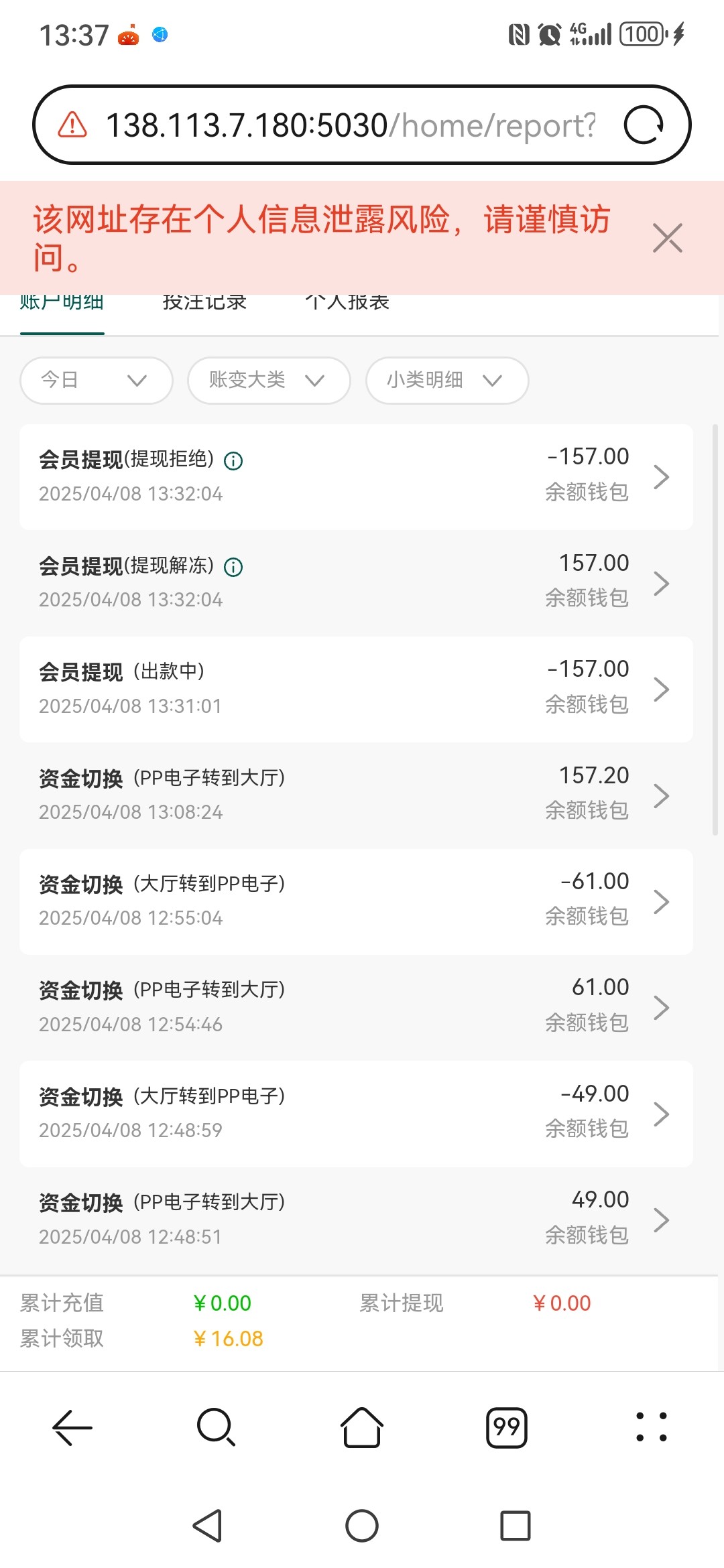Screen dimensions: 724x1568
Task: Expand the 账变大类 category dropdown
Action: coord(268,381)
